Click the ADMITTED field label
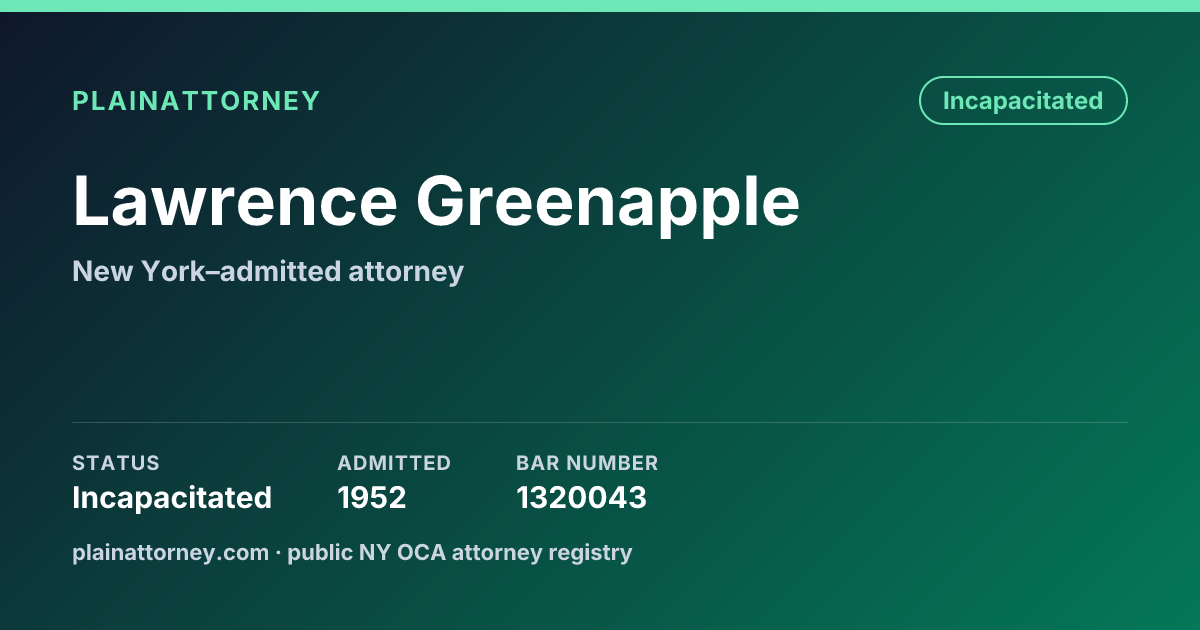1200x630 pixels. coord(394,463)
